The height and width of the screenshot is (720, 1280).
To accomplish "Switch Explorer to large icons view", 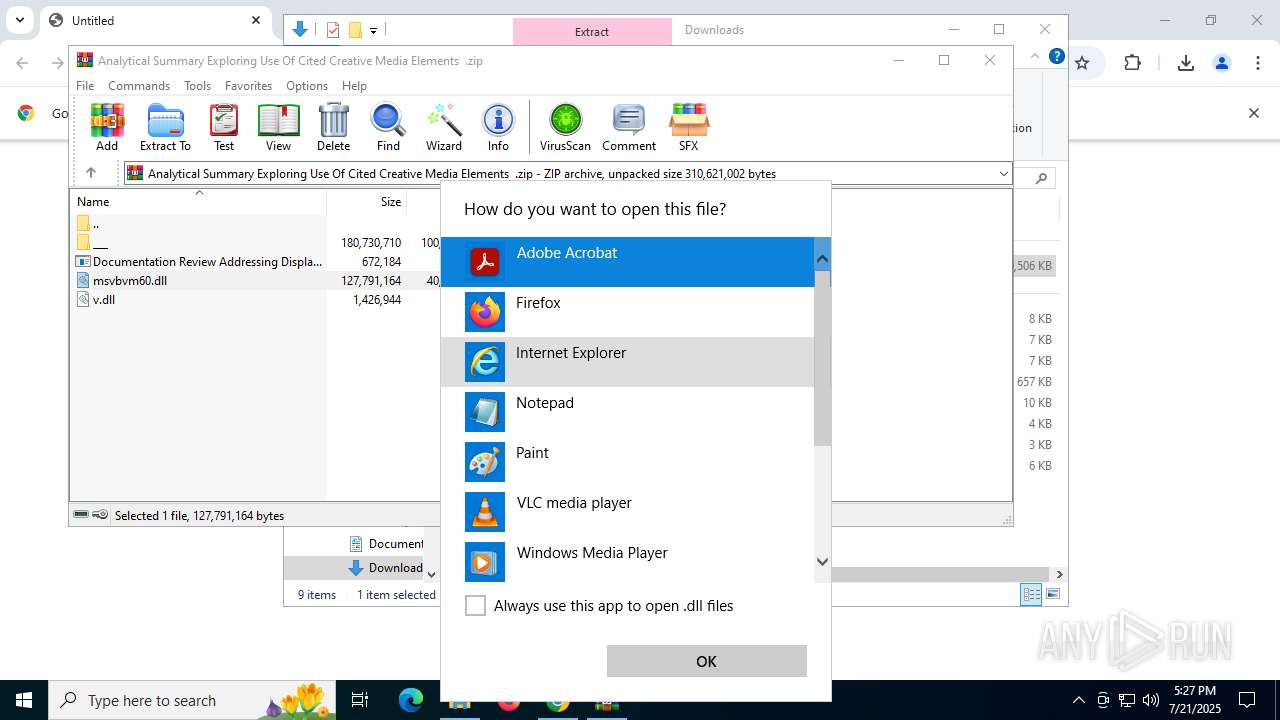I will [x=1052, y=595].
